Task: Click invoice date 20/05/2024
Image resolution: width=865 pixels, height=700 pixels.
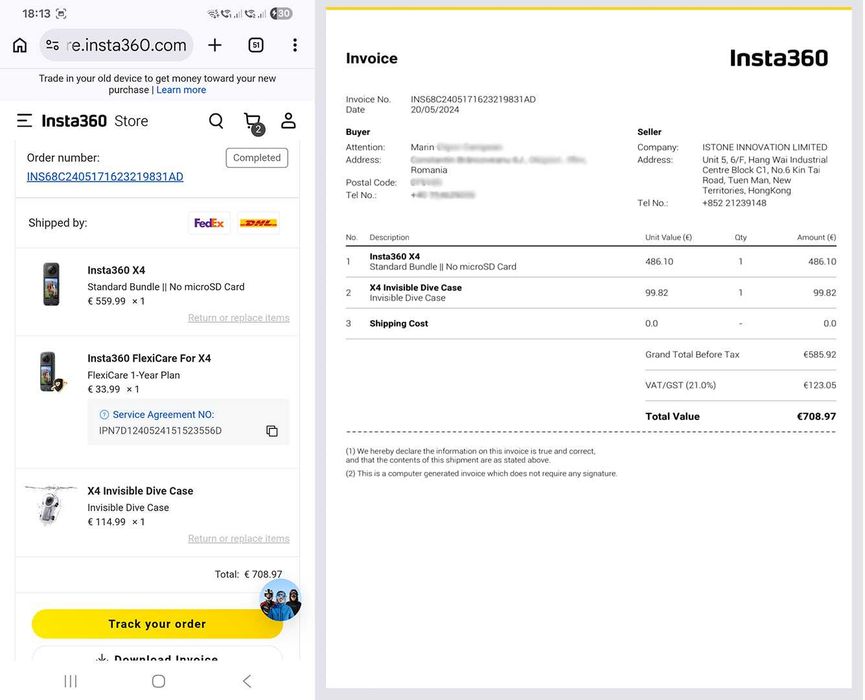Action: pos(435,110)
